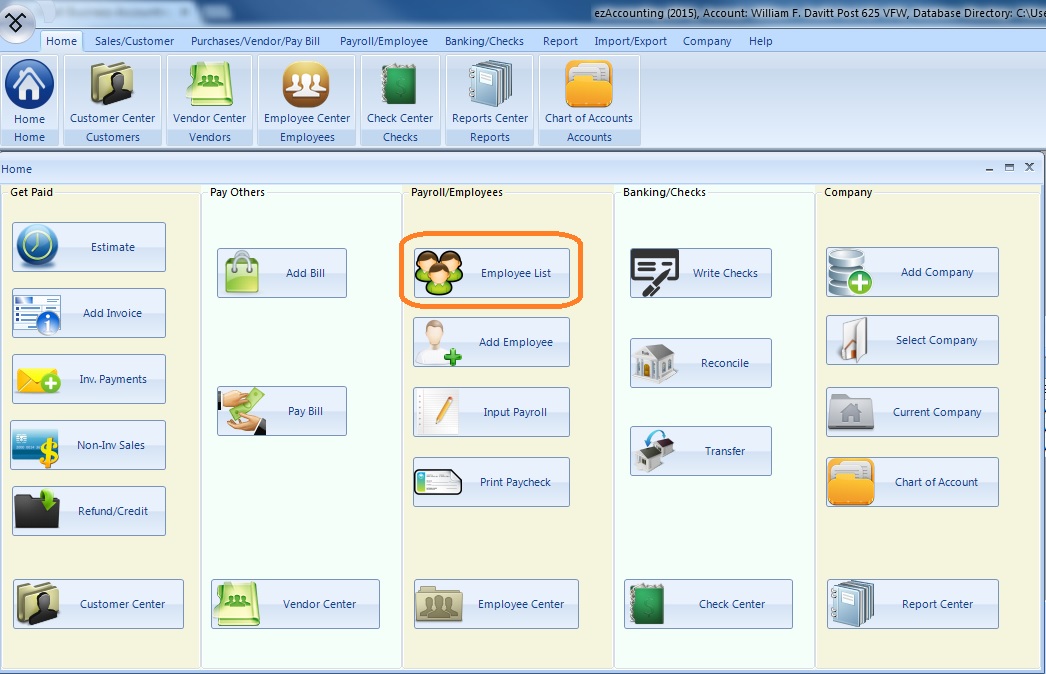Image resolution: width=1046 pixels, height=674 pixels.
Task: Switch to Payroll/Employee ribbon tab
Action: point(383,41)
